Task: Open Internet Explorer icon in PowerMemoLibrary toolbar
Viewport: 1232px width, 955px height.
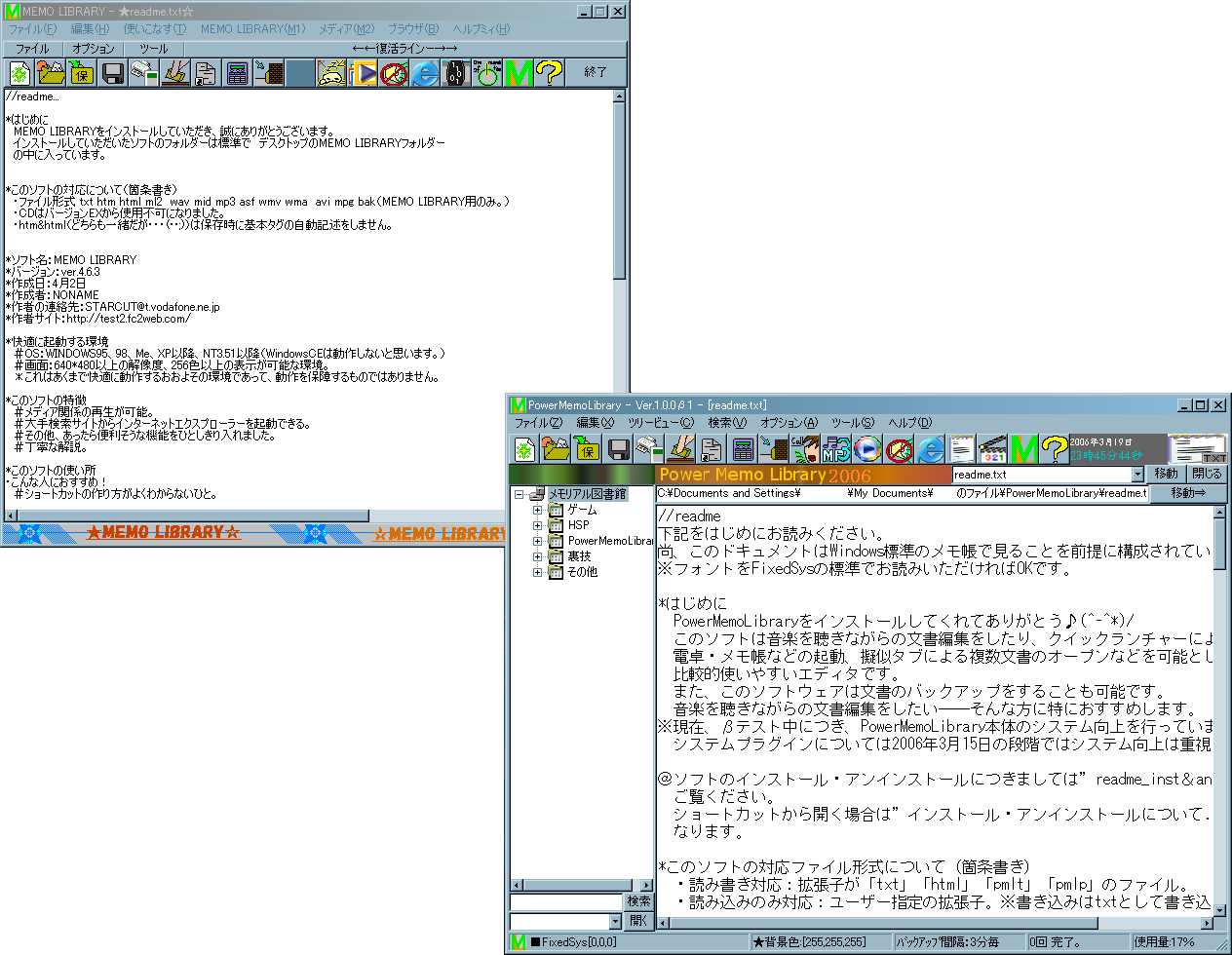Action: point(931,449)
